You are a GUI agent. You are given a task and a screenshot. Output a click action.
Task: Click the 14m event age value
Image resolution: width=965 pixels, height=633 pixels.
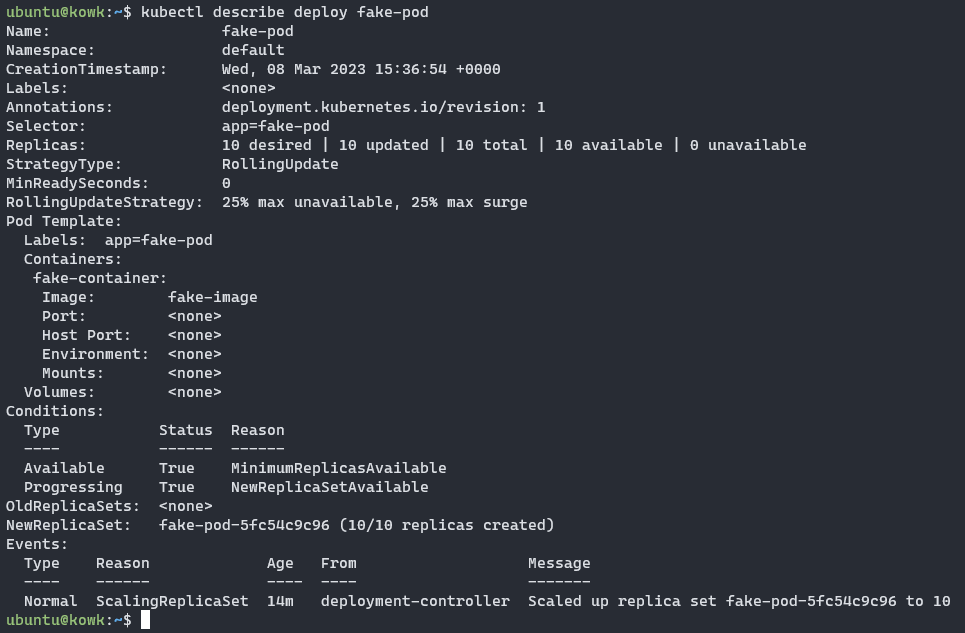click(280, 601)
